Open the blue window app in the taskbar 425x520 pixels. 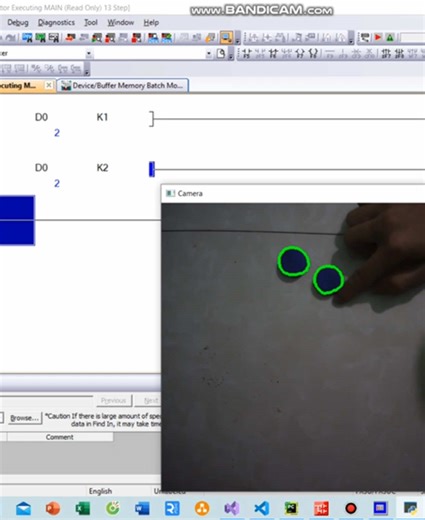[380, 509]
